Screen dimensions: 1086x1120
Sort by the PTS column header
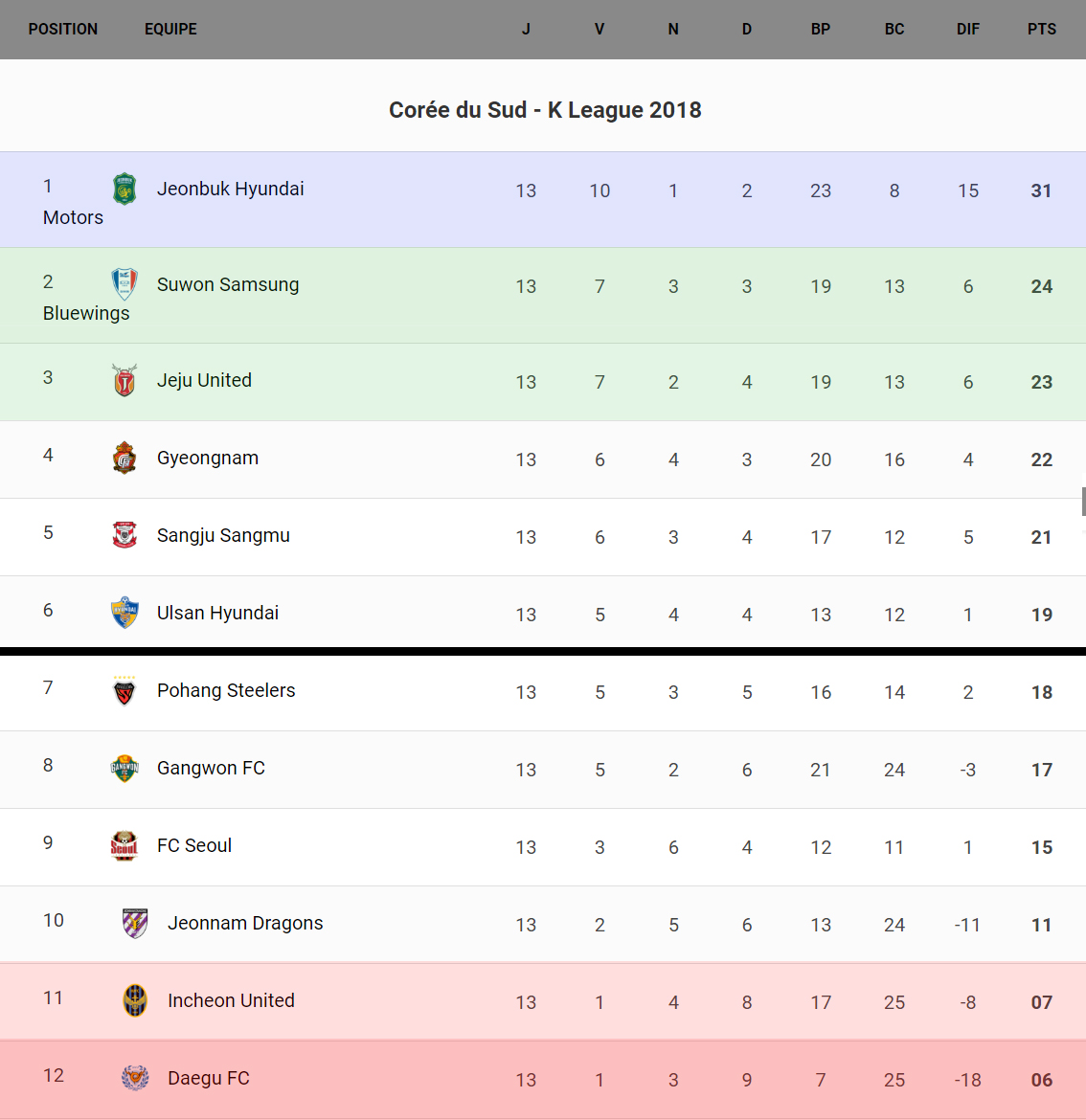coord(1041,30)
